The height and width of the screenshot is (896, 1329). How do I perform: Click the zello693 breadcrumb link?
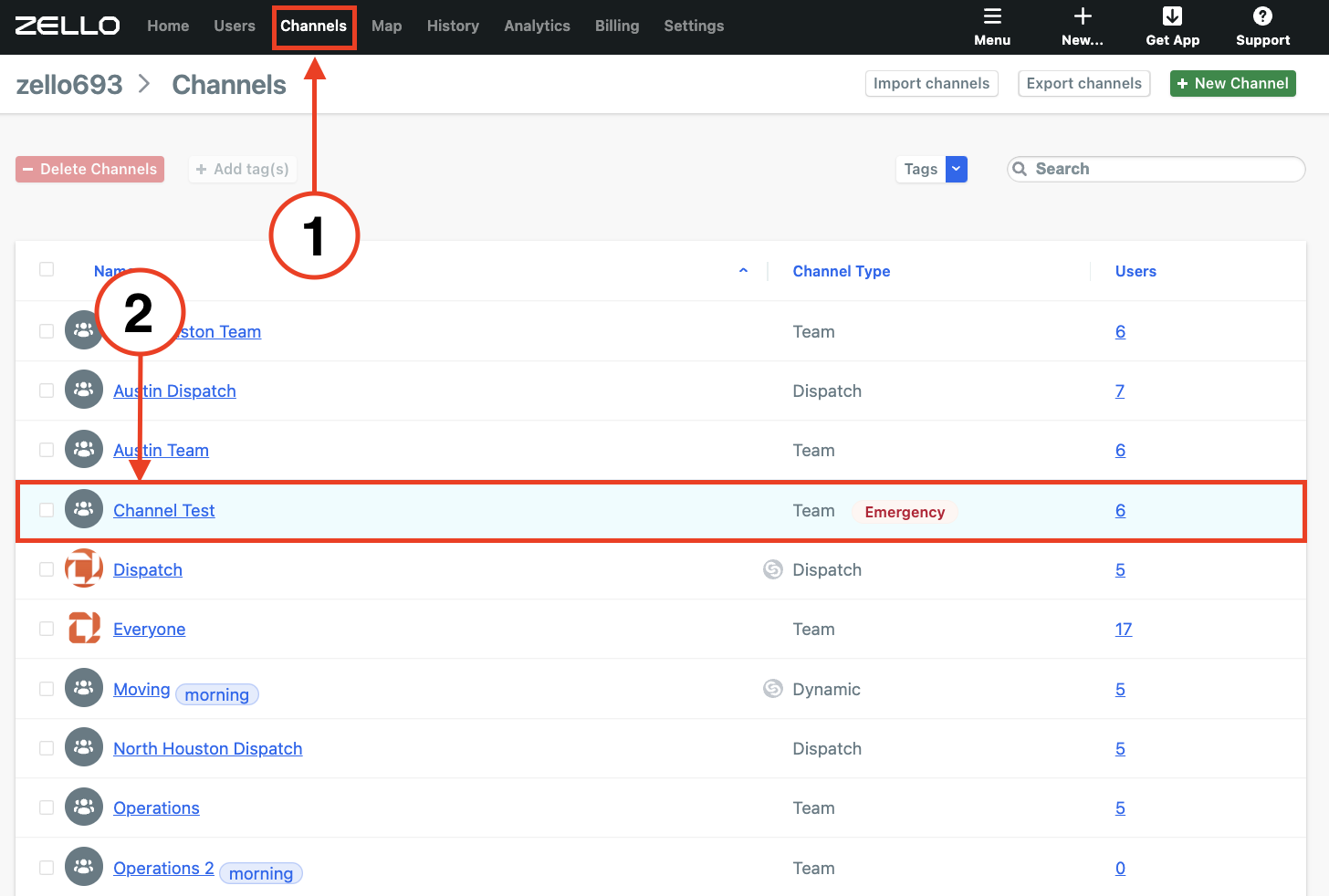coord(69,84)
